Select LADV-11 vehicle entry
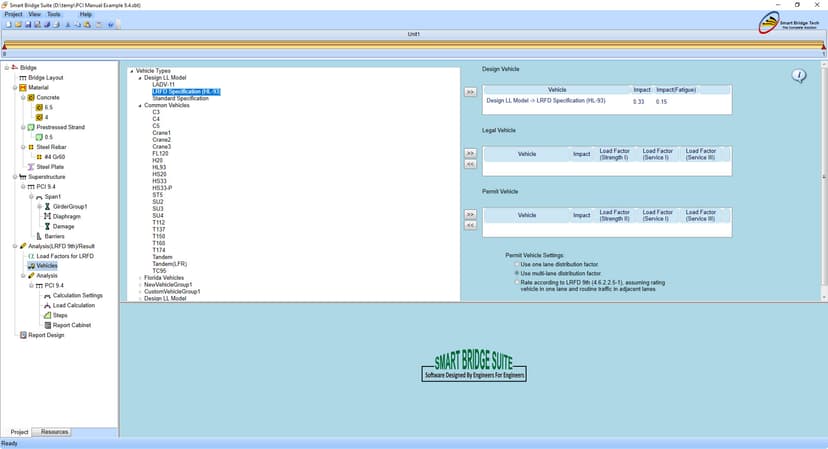 coord(163,85)
